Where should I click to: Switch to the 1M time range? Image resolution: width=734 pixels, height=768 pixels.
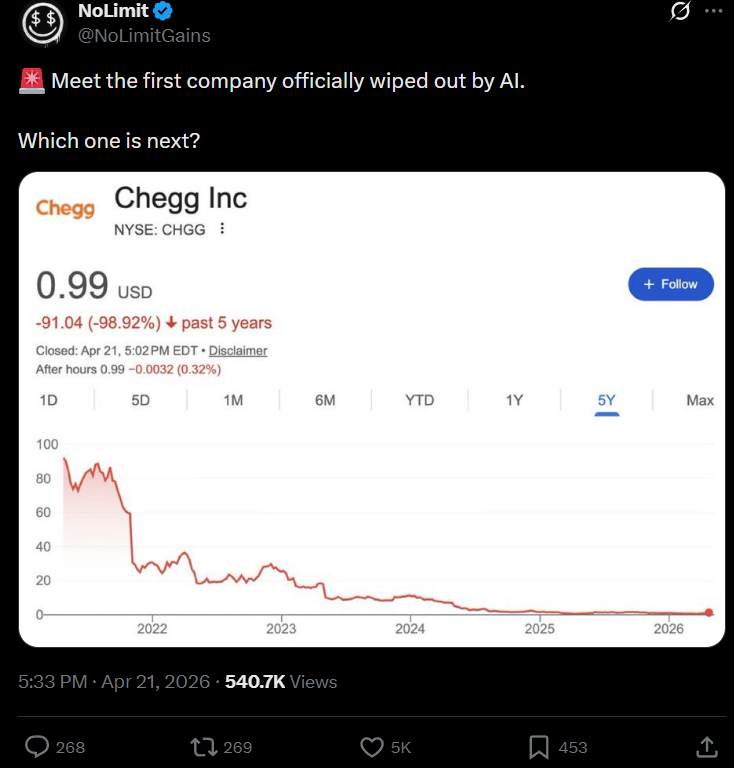click(233, 400)
